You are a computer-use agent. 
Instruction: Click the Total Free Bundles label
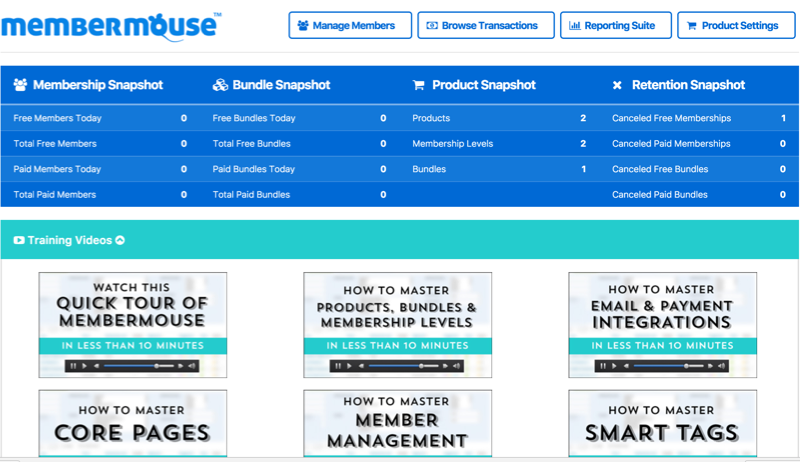(x=252, y=144)
